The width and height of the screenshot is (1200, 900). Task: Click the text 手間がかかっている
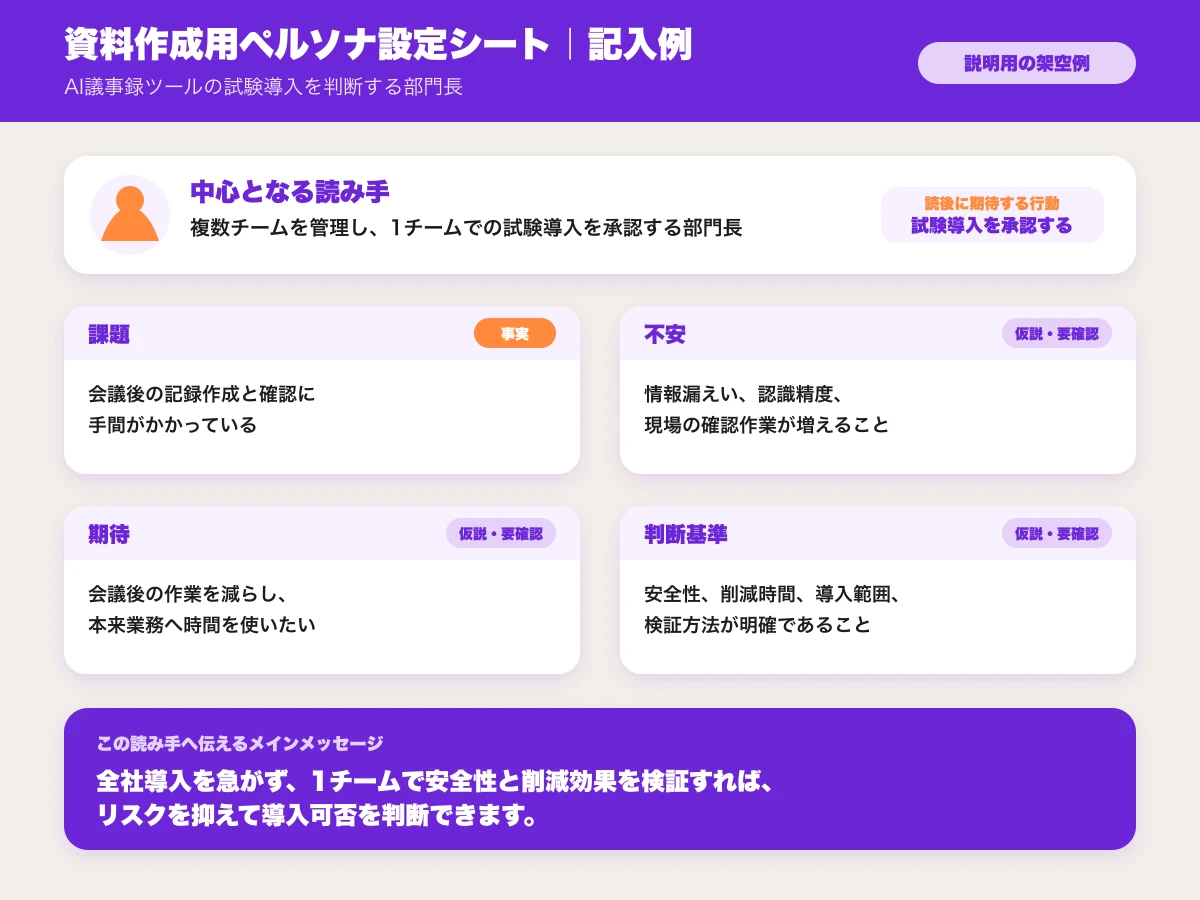coord(173,425)
